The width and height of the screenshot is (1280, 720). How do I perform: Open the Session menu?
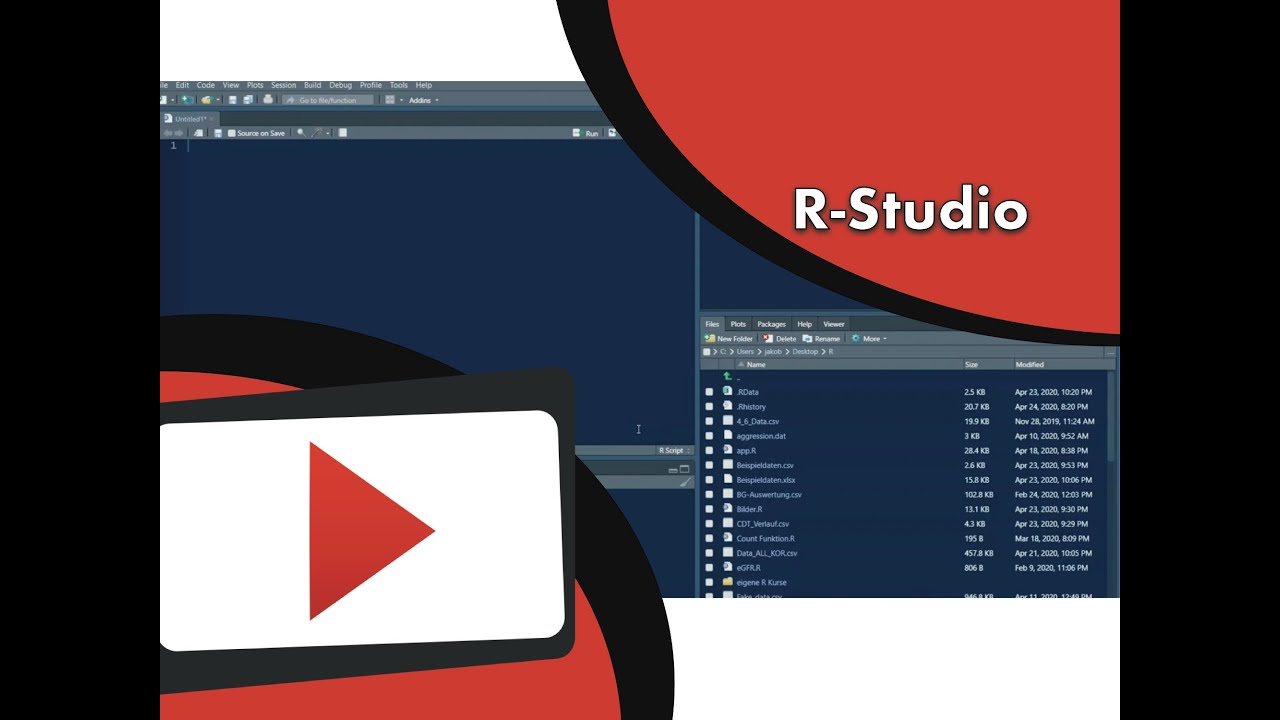click(x=284, y=85)
